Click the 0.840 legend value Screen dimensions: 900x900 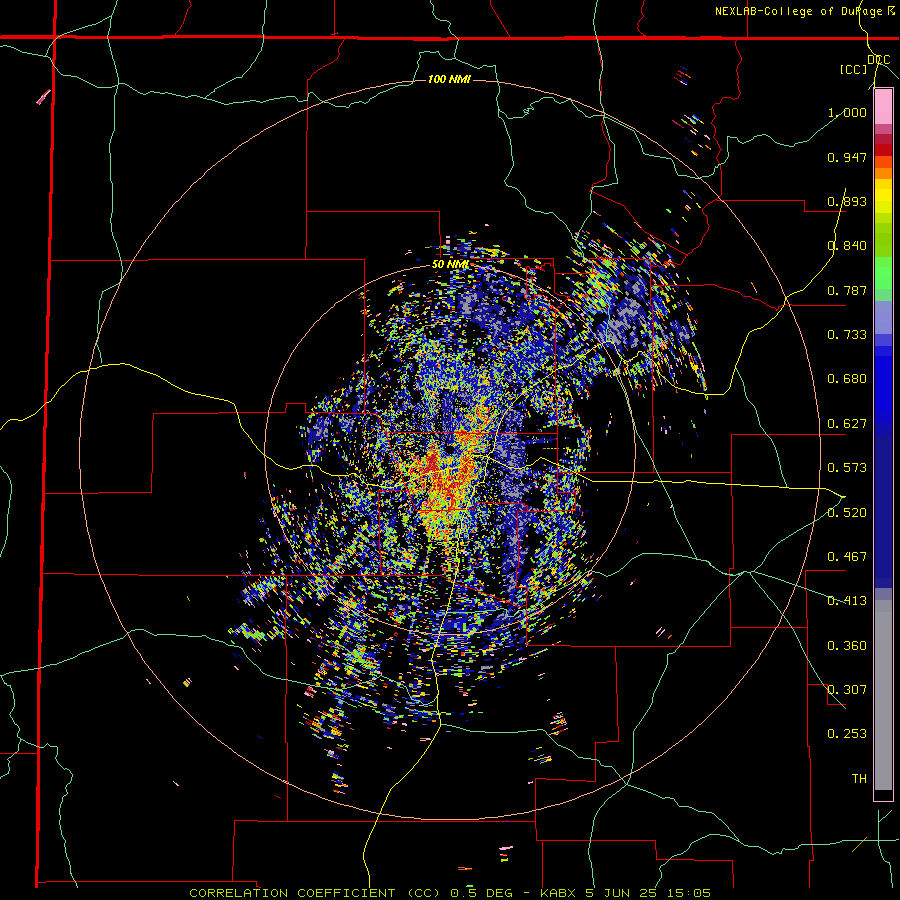point(847,246)
